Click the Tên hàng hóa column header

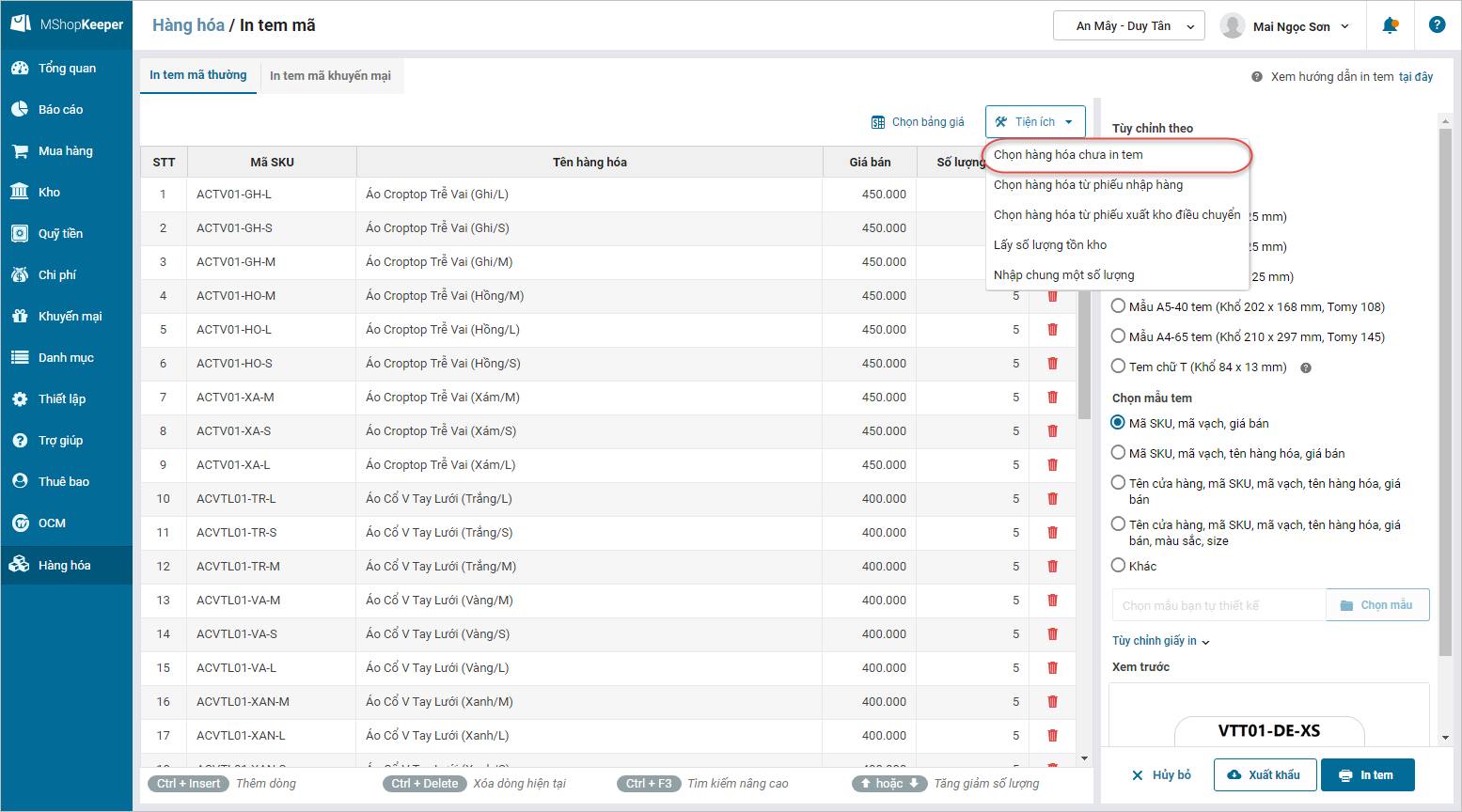click(x=590, y=163)
